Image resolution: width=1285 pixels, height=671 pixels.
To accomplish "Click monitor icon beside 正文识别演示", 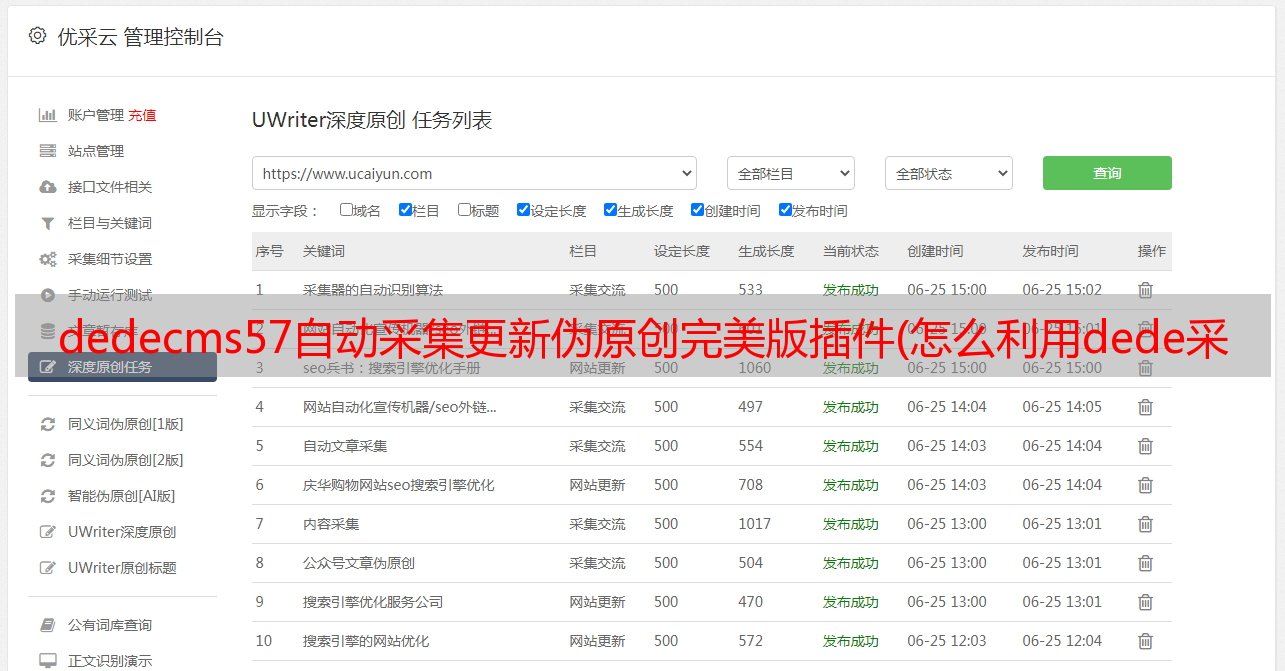I will 47,661.
